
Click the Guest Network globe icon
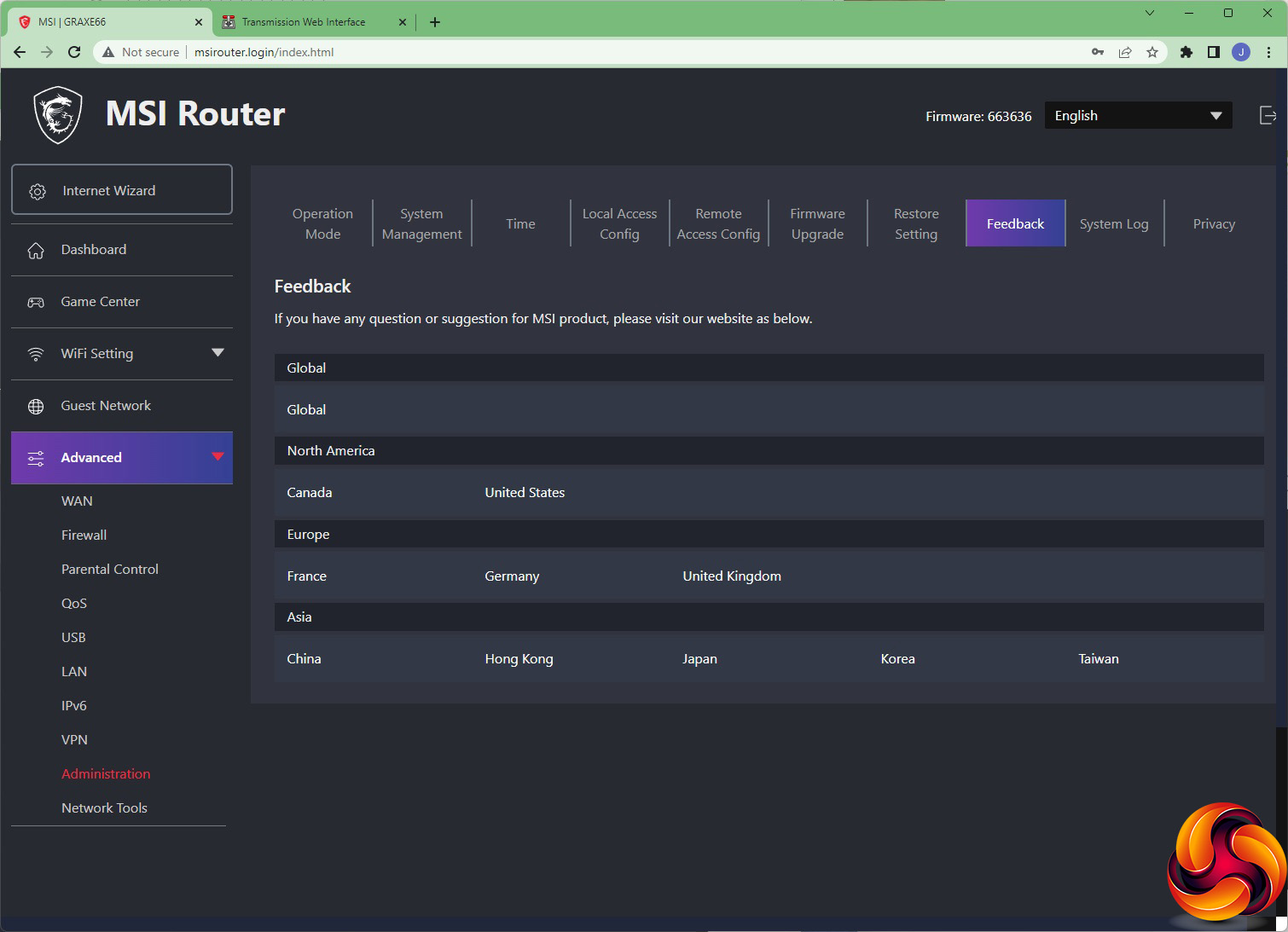[x=36, y=407]
